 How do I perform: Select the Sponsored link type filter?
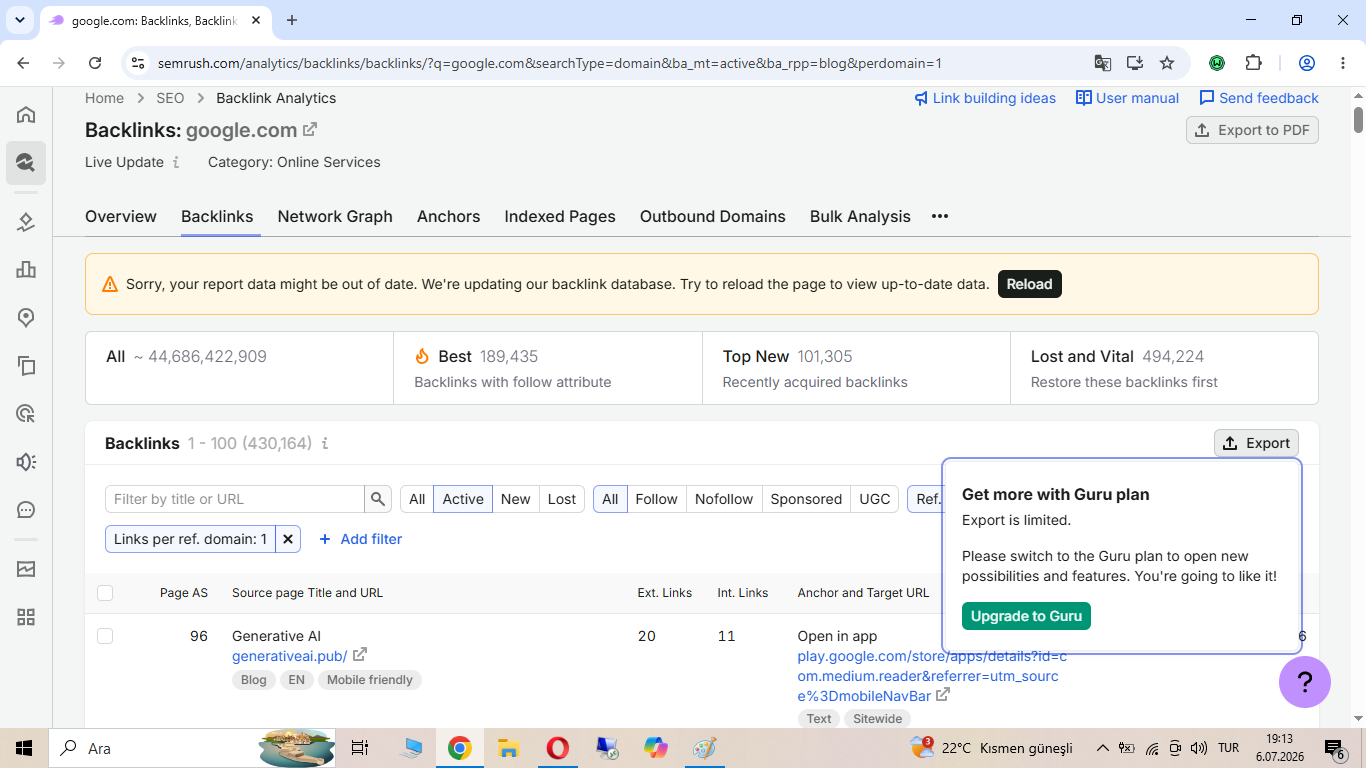point(806,499)
